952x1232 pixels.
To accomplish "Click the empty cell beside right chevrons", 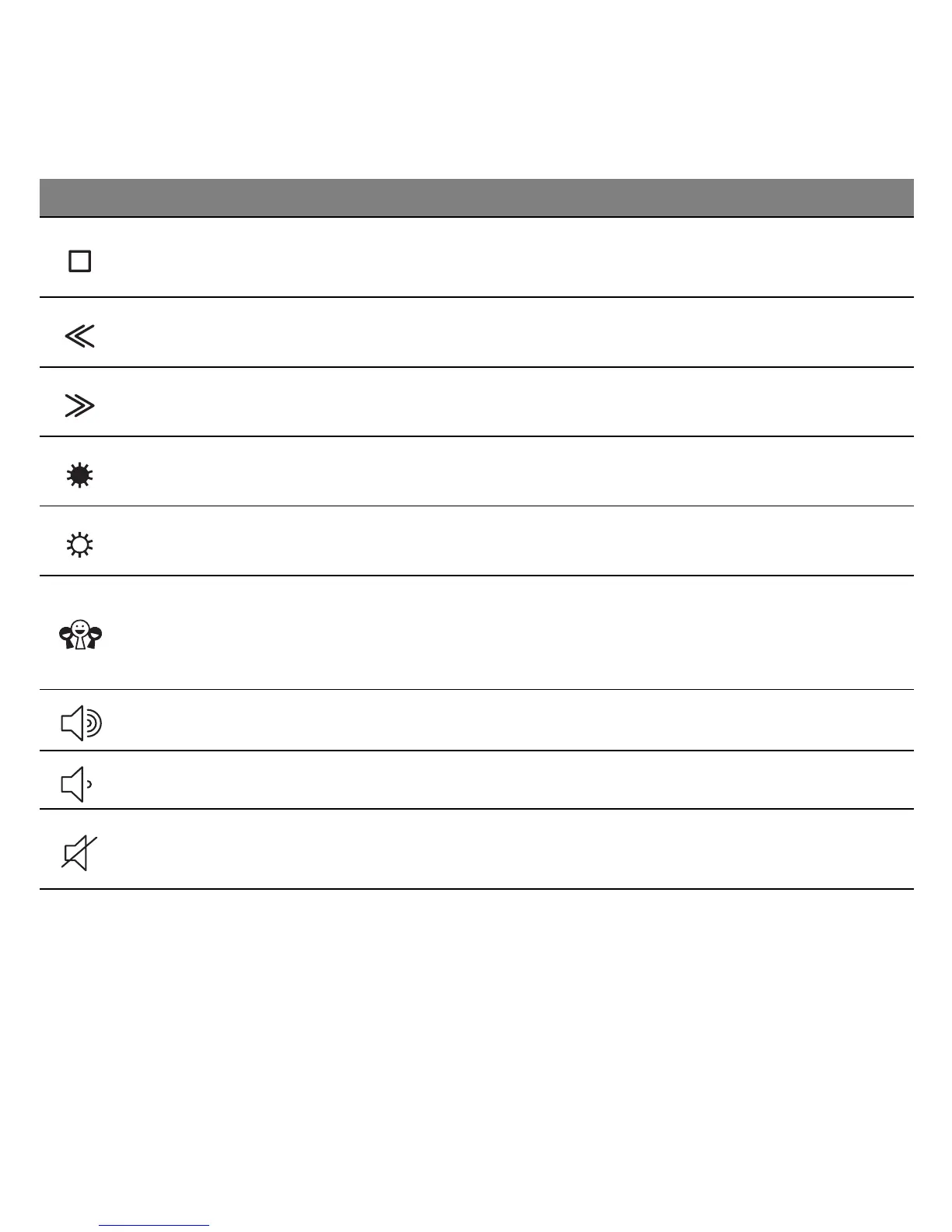I will point(516,402).
